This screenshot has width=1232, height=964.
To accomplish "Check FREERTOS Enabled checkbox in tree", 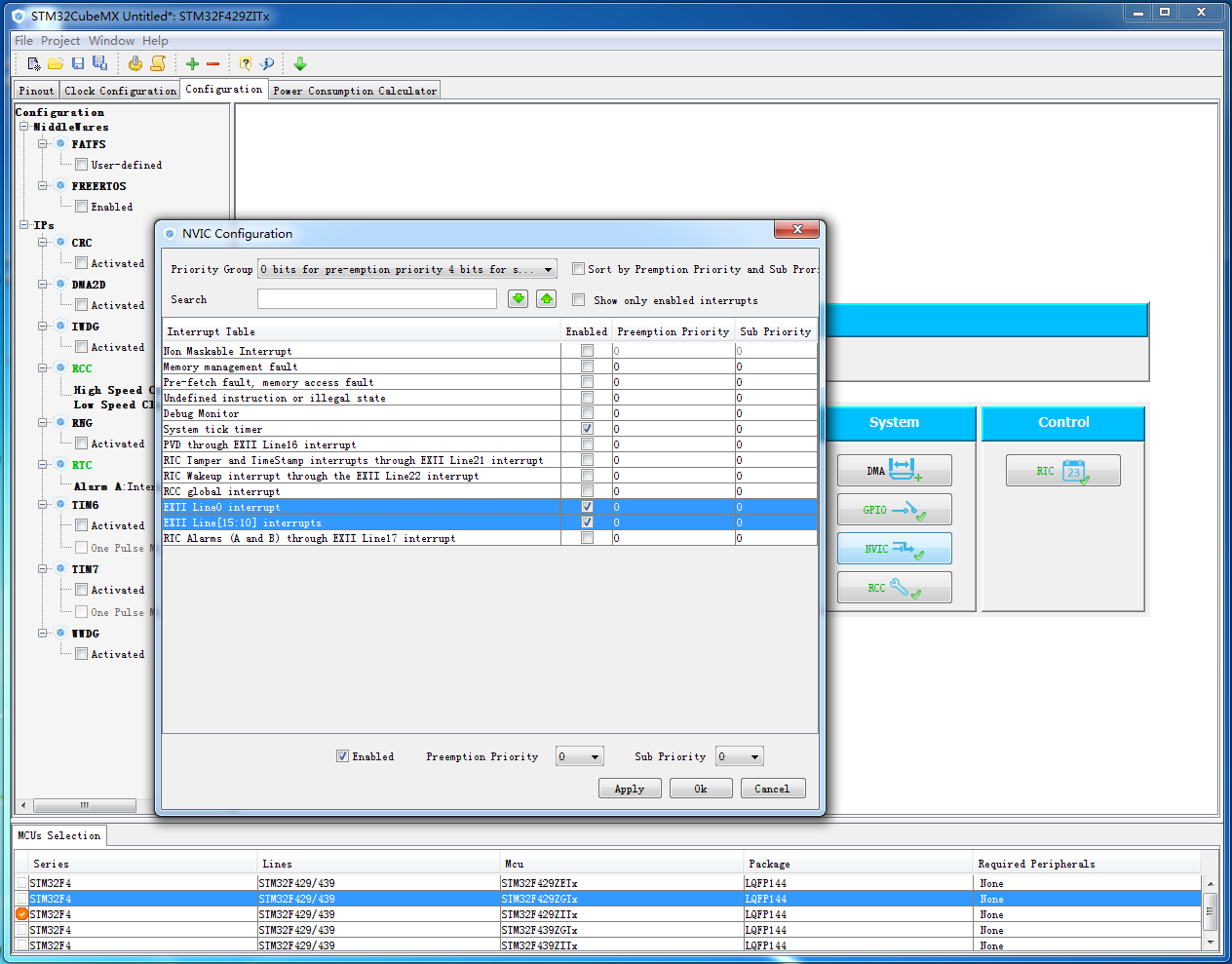I will [82, 207].
